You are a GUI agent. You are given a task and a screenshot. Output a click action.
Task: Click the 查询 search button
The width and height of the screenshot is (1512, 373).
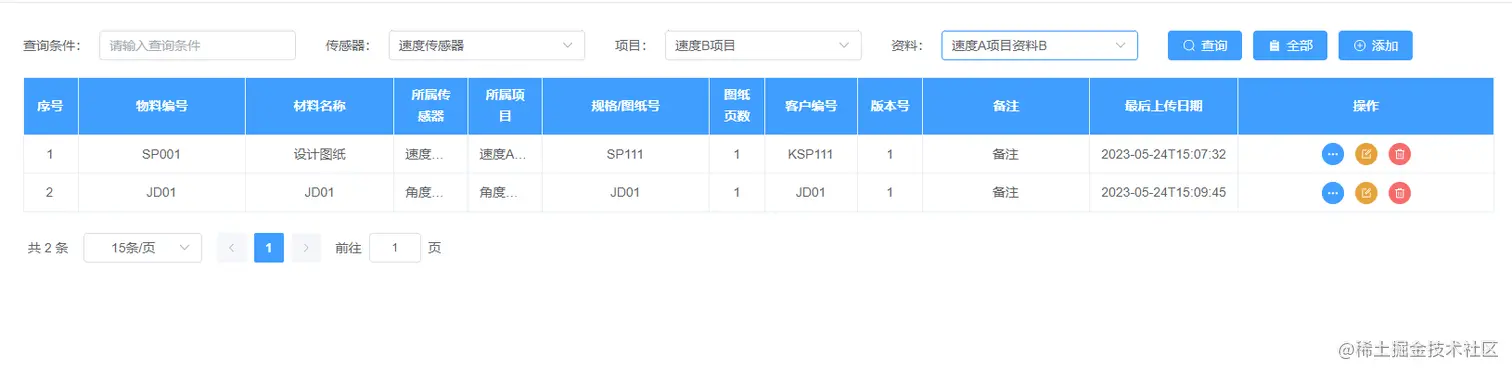(1205, 45)
